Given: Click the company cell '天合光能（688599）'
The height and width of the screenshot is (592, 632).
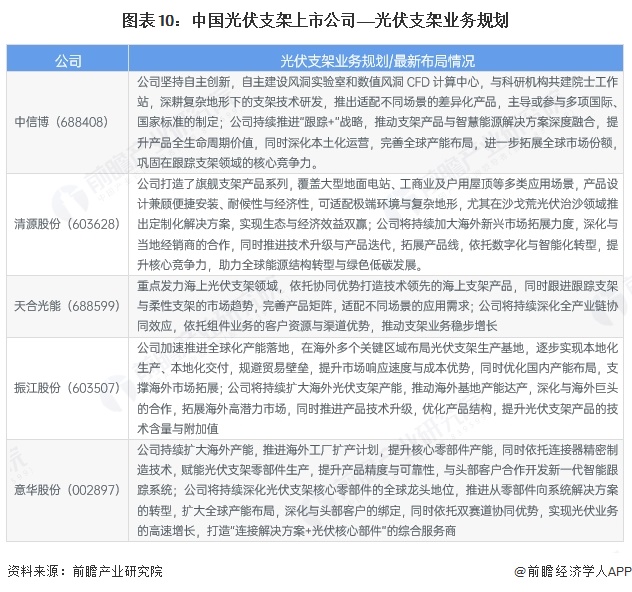Looking at the screenshot, I should pyautogui.click(x=67, y=306).
